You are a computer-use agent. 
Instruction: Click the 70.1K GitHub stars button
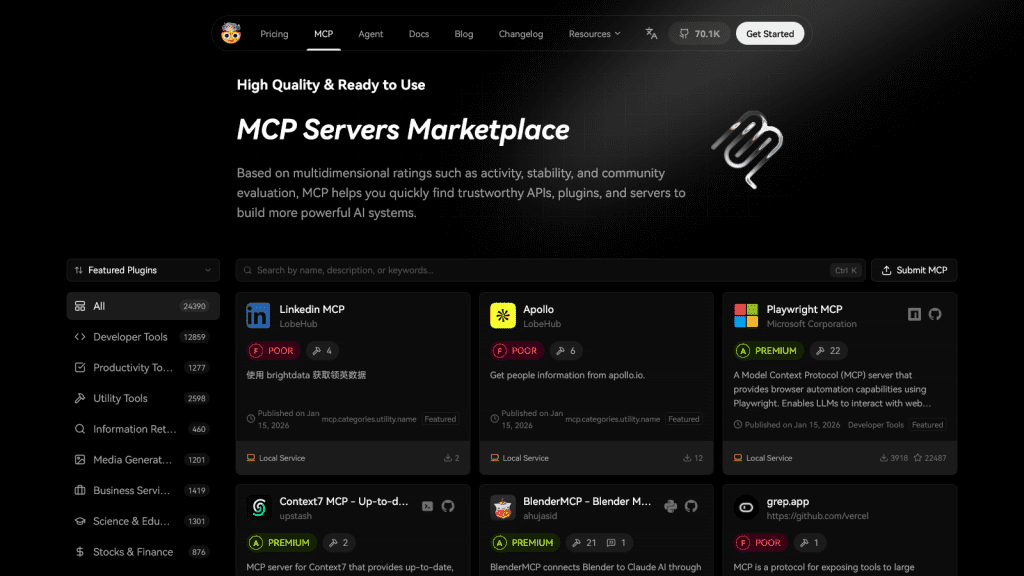pos(699,34)
